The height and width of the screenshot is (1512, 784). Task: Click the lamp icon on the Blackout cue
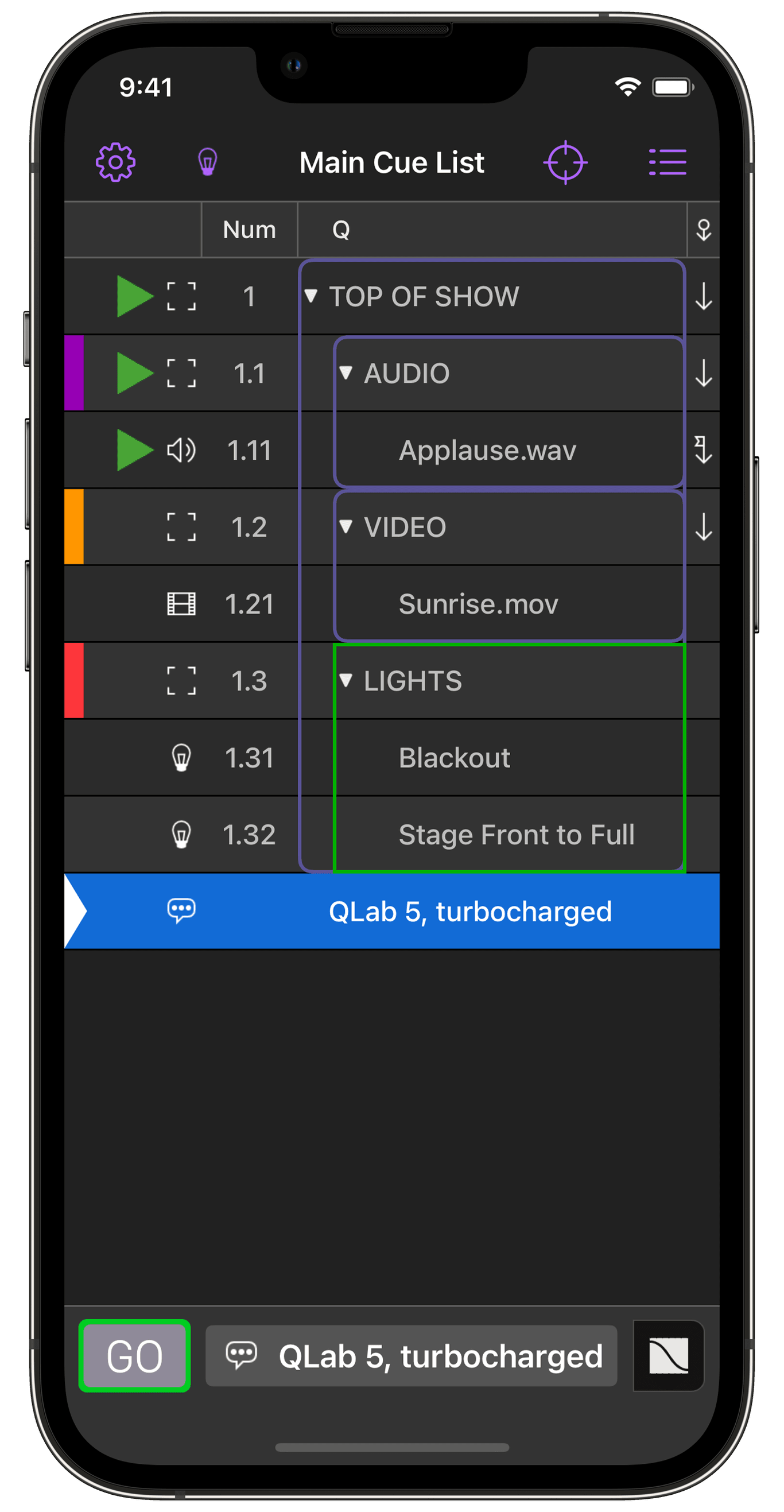point(183,758)
